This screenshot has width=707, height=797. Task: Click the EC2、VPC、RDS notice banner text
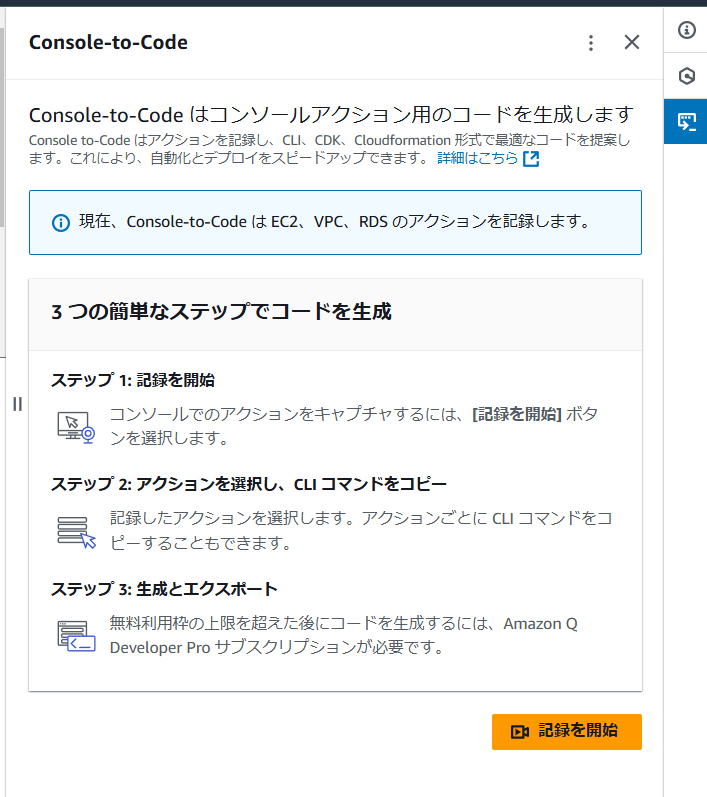pos(334,222)
